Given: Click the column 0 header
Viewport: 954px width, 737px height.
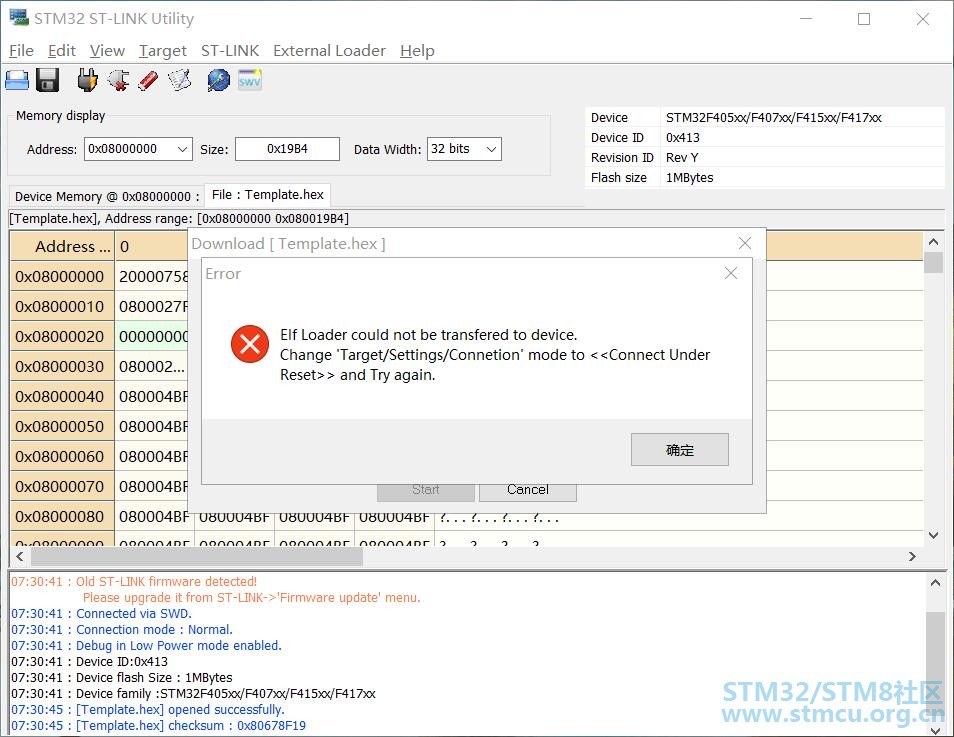Looking at the screenshot, I should [x=151, y=246].
